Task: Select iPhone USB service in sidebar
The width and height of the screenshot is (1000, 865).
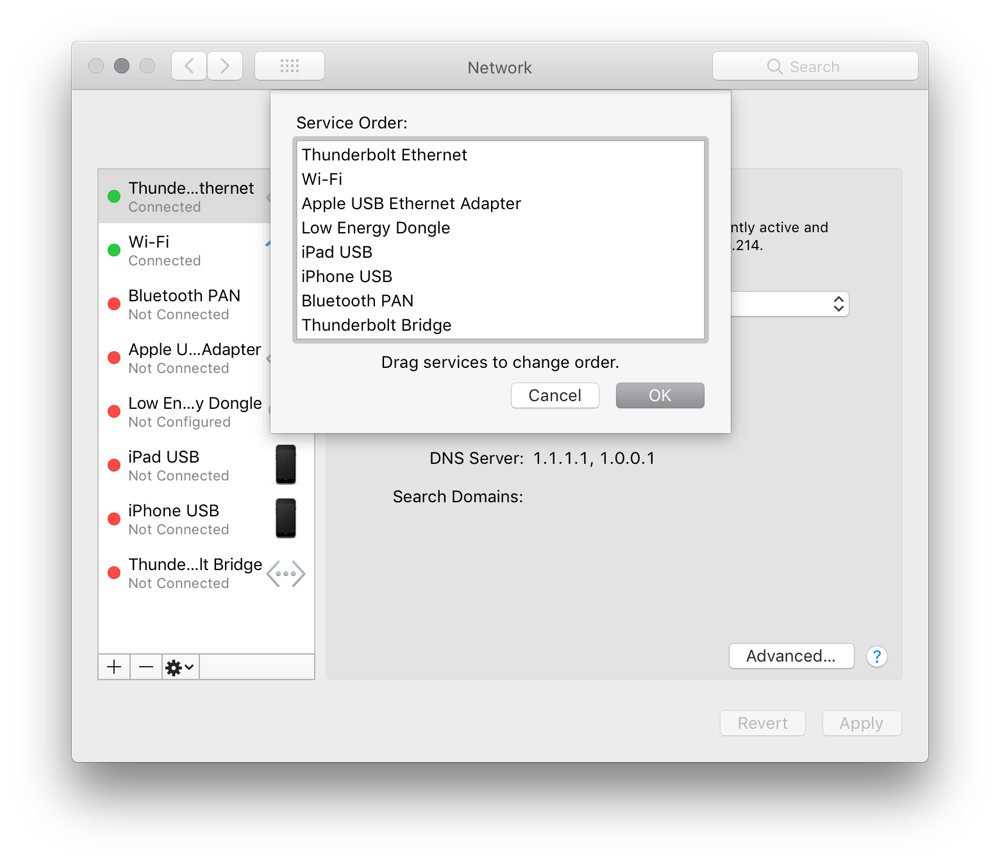Action: [206, 519]
